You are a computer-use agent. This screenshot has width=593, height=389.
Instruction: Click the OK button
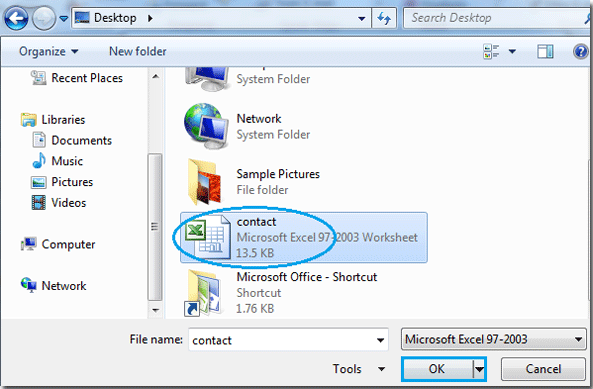pos(437,369)
